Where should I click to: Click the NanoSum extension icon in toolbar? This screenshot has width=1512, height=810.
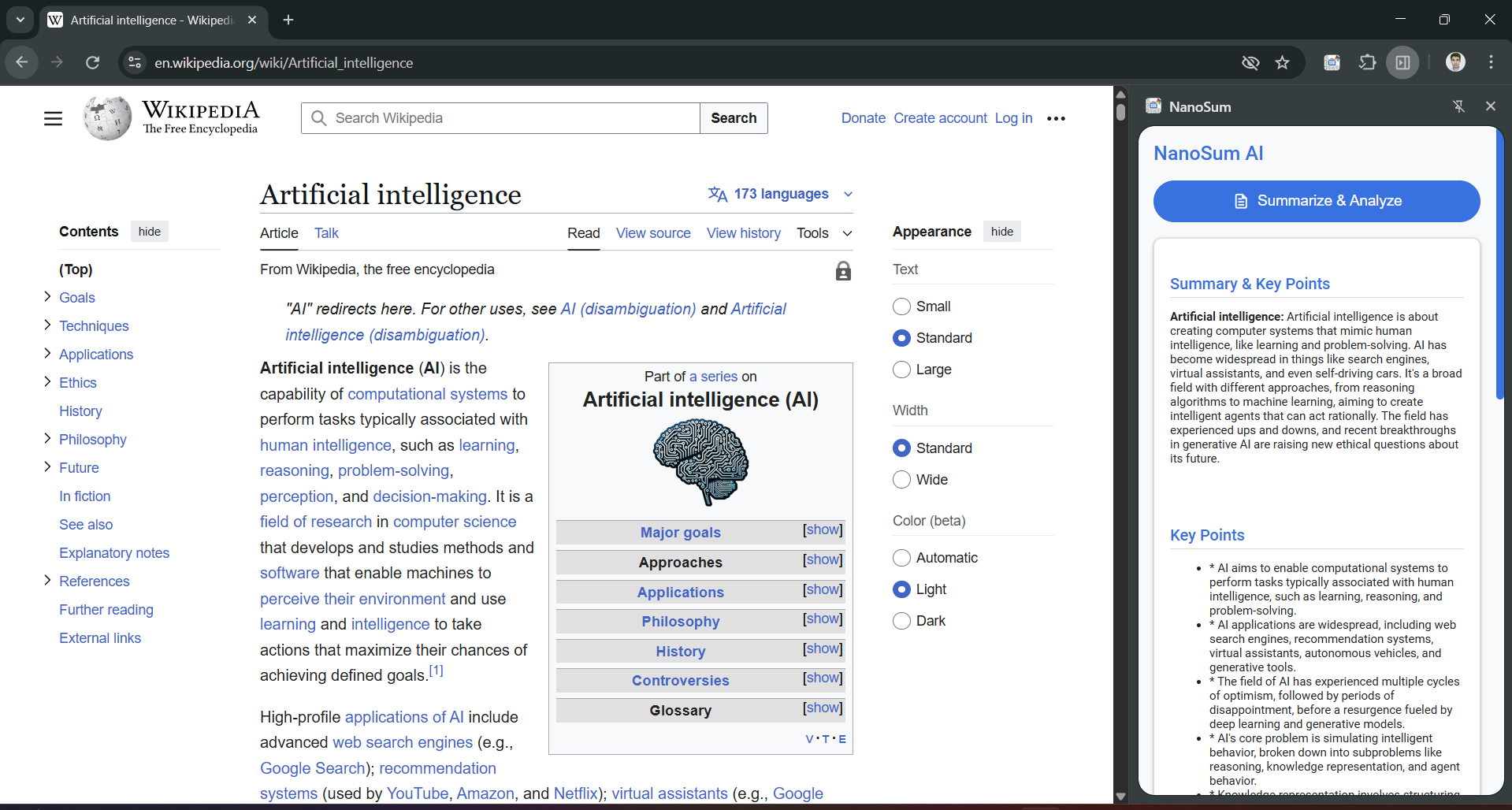[x=1332, y=62]
